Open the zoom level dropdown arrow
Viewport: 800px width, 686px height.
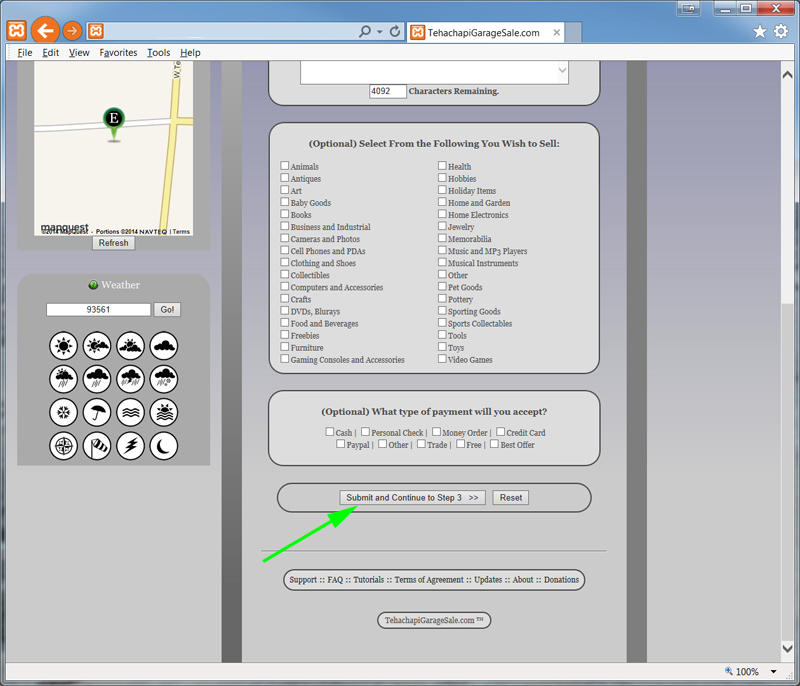(x=773, y=672)
